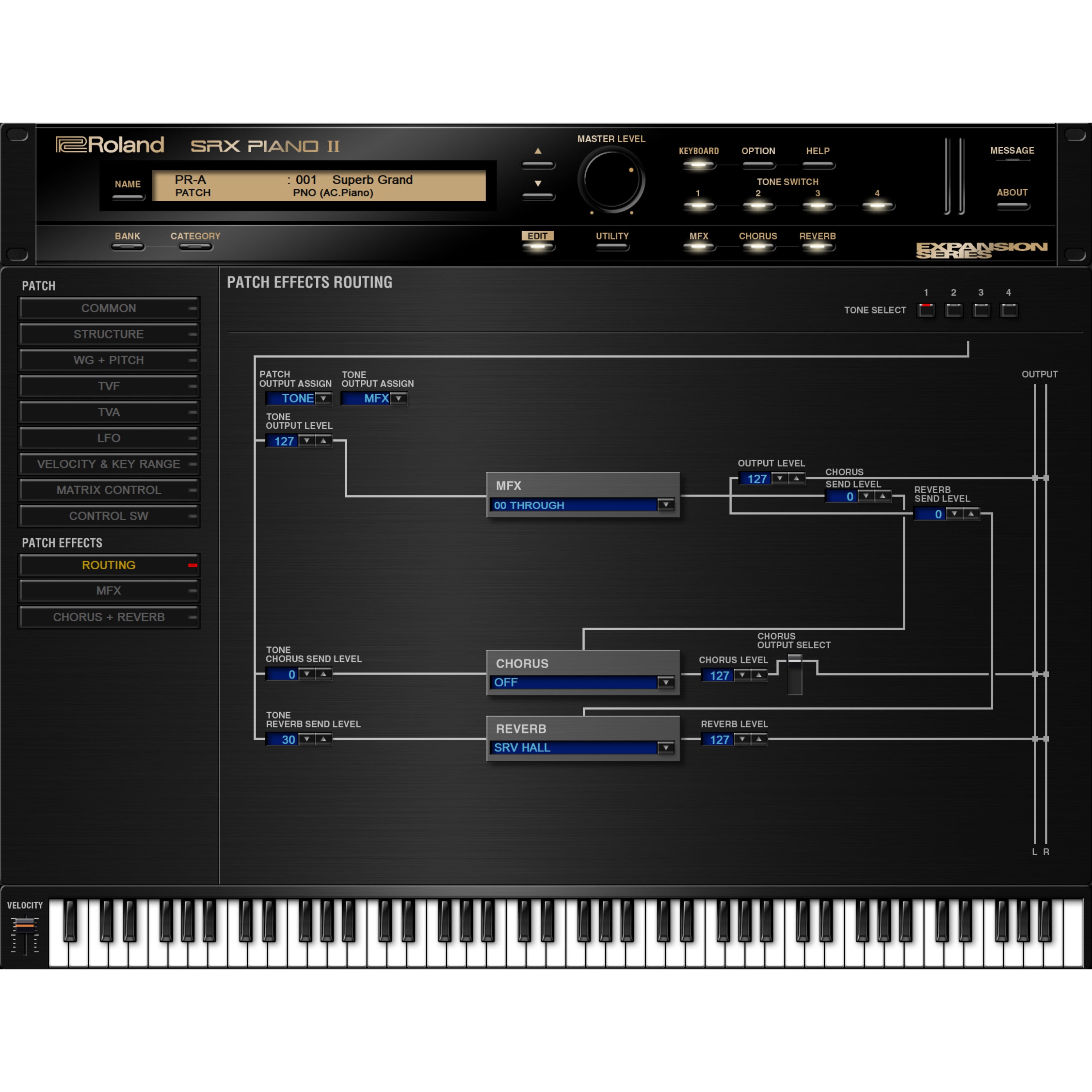Open the TVA page
The image size is (1092, 1092).
(109, 412)
